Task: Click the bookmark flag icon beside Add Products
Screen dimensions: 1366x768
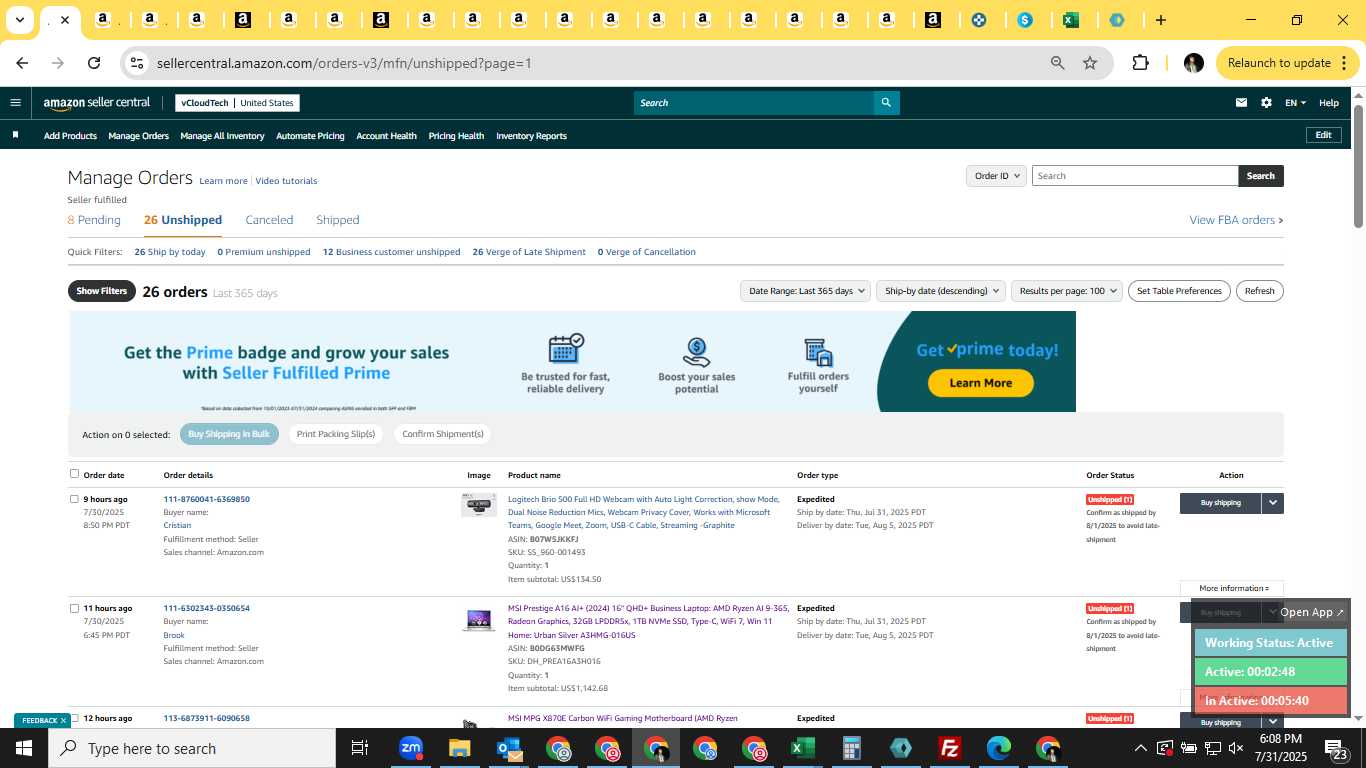Action: (15, 135)
